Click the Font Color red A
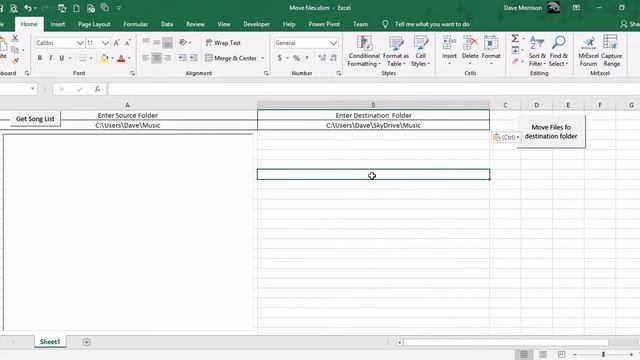 click(121, 58)
